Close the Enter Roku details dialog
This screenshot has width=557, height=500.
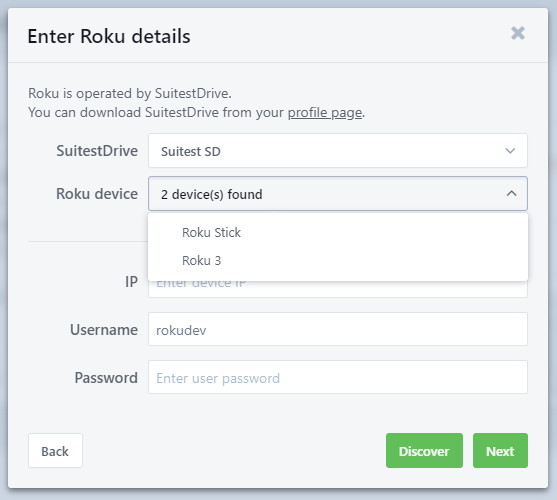click(x=518, y=33)
